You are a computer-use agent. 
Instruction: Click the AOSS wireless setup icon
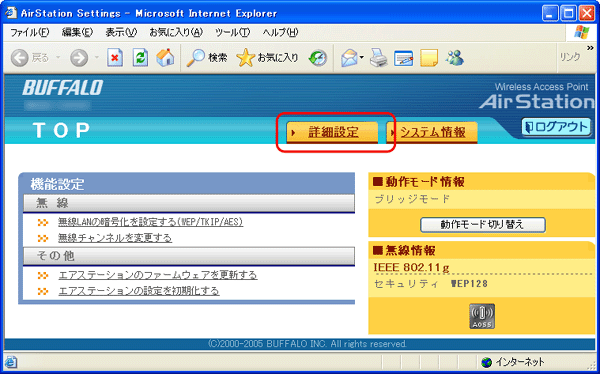(x=482, y=316)
